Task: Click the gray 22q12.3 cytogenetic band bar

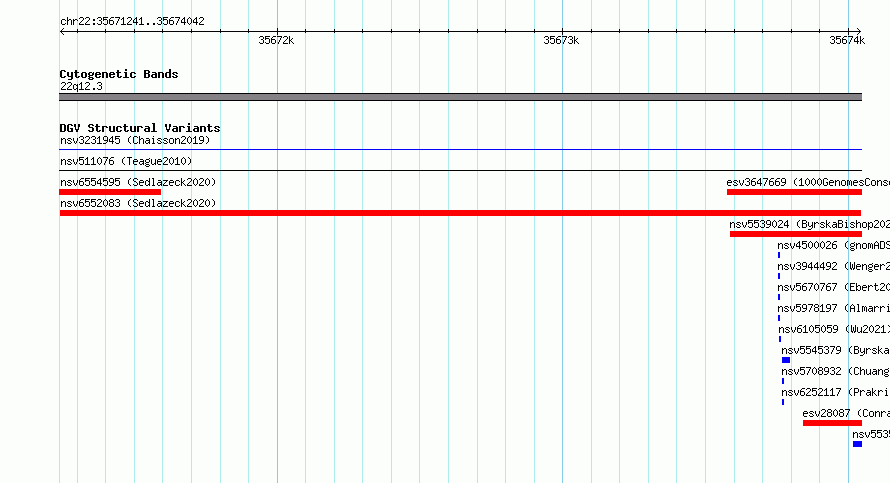Action: [x=460, y=97]
